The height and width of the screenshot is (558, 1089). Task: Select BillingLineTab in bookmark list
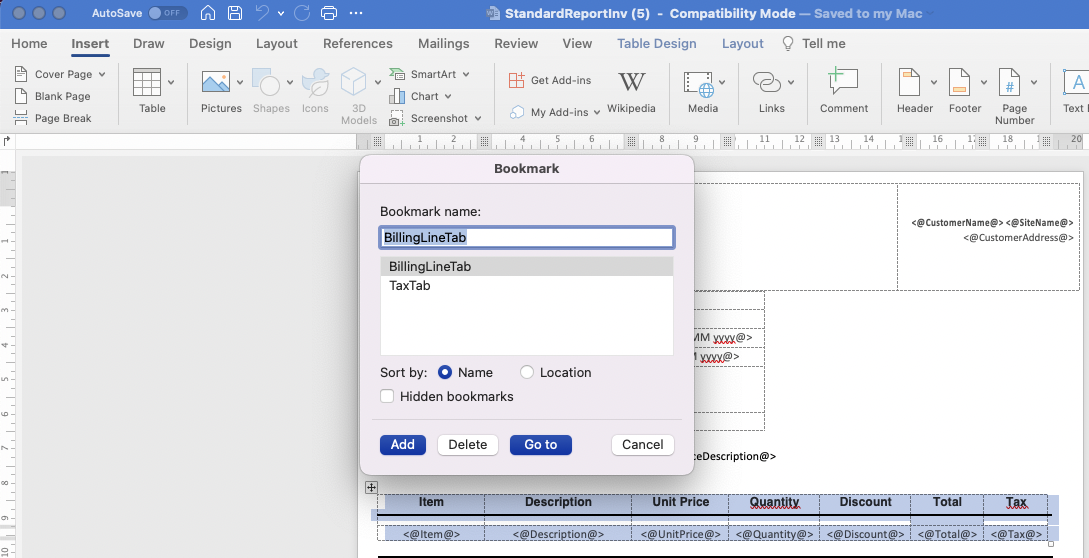click(x=526, y=266)
